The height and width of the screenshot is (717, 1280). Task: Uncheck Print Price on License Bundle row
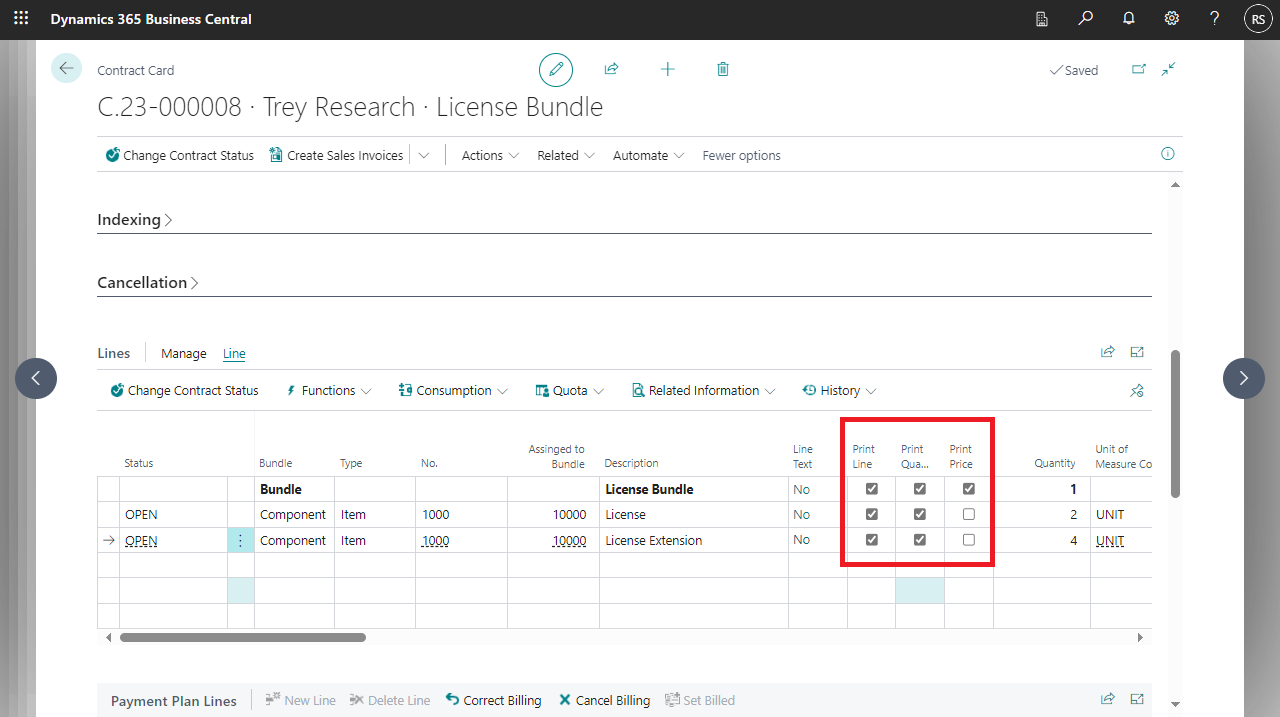968,489
